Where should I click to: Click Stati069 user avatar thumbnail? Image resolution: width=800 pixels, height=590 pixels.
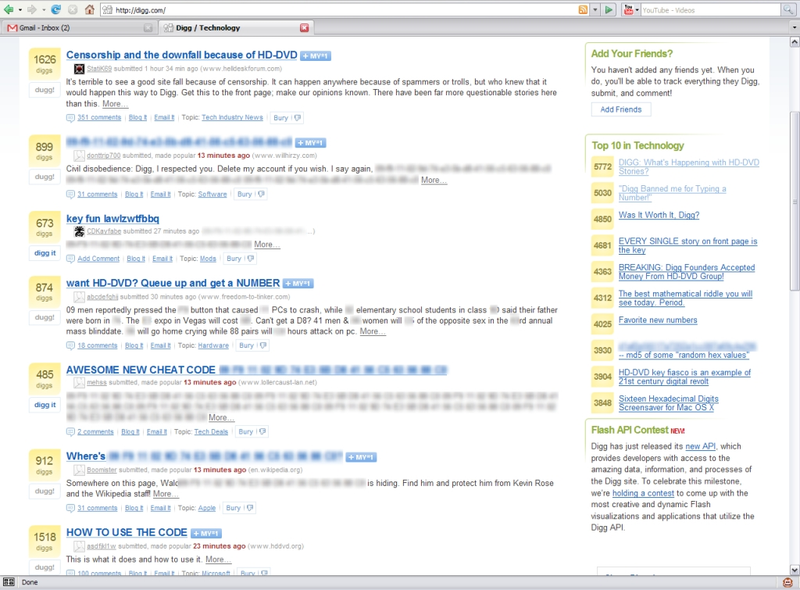79,68
